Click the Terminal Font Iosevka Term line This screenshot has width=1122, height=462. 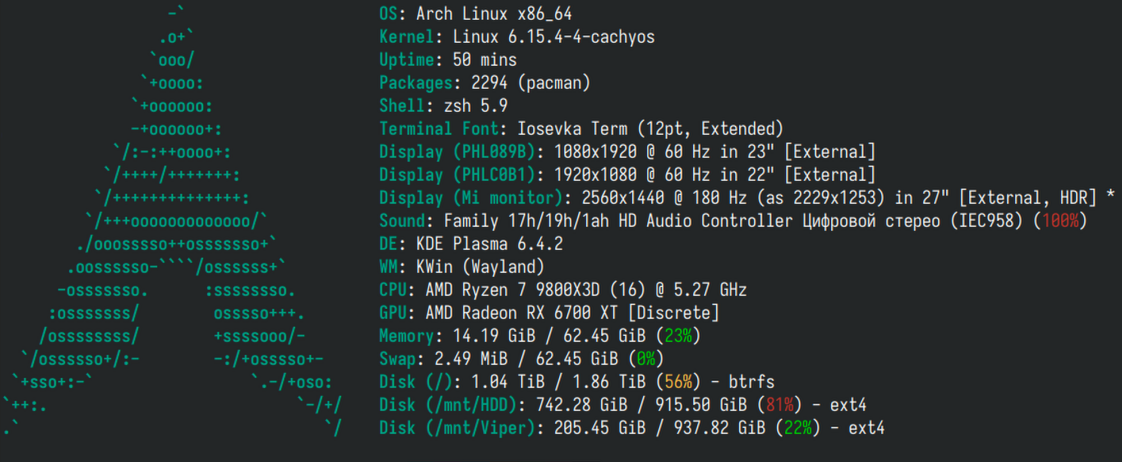[581, 129]
